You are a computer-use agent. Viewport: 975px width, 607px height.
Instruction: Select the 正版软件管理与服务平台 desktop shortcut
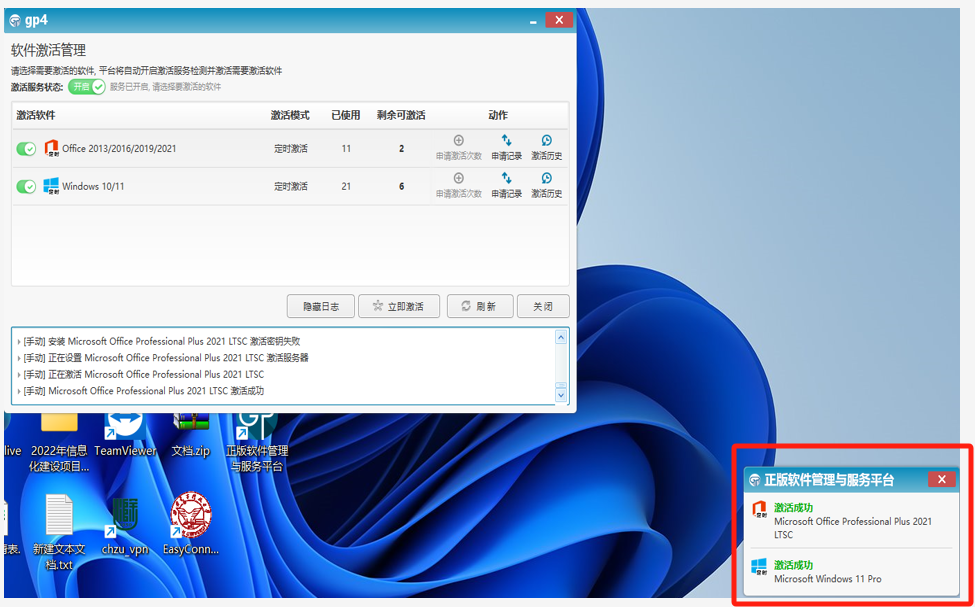[x=257, y=440]
